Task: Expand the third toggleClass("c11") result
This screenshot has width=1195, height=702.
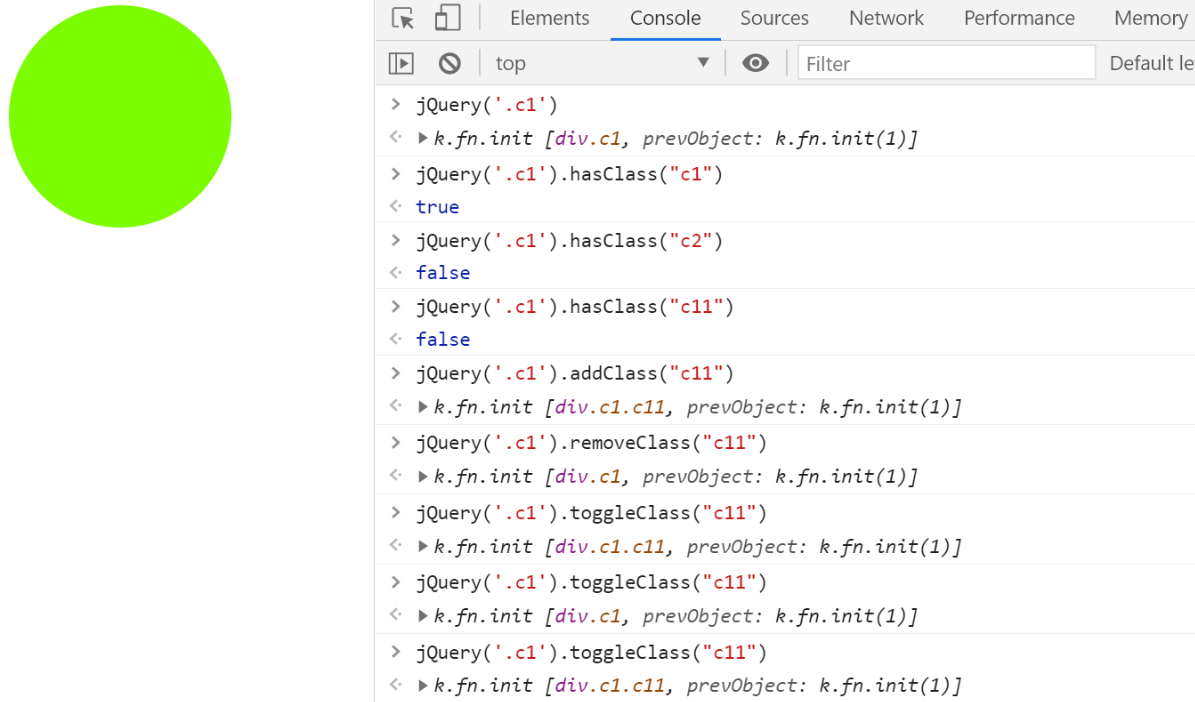Action: tap(422, 686)
